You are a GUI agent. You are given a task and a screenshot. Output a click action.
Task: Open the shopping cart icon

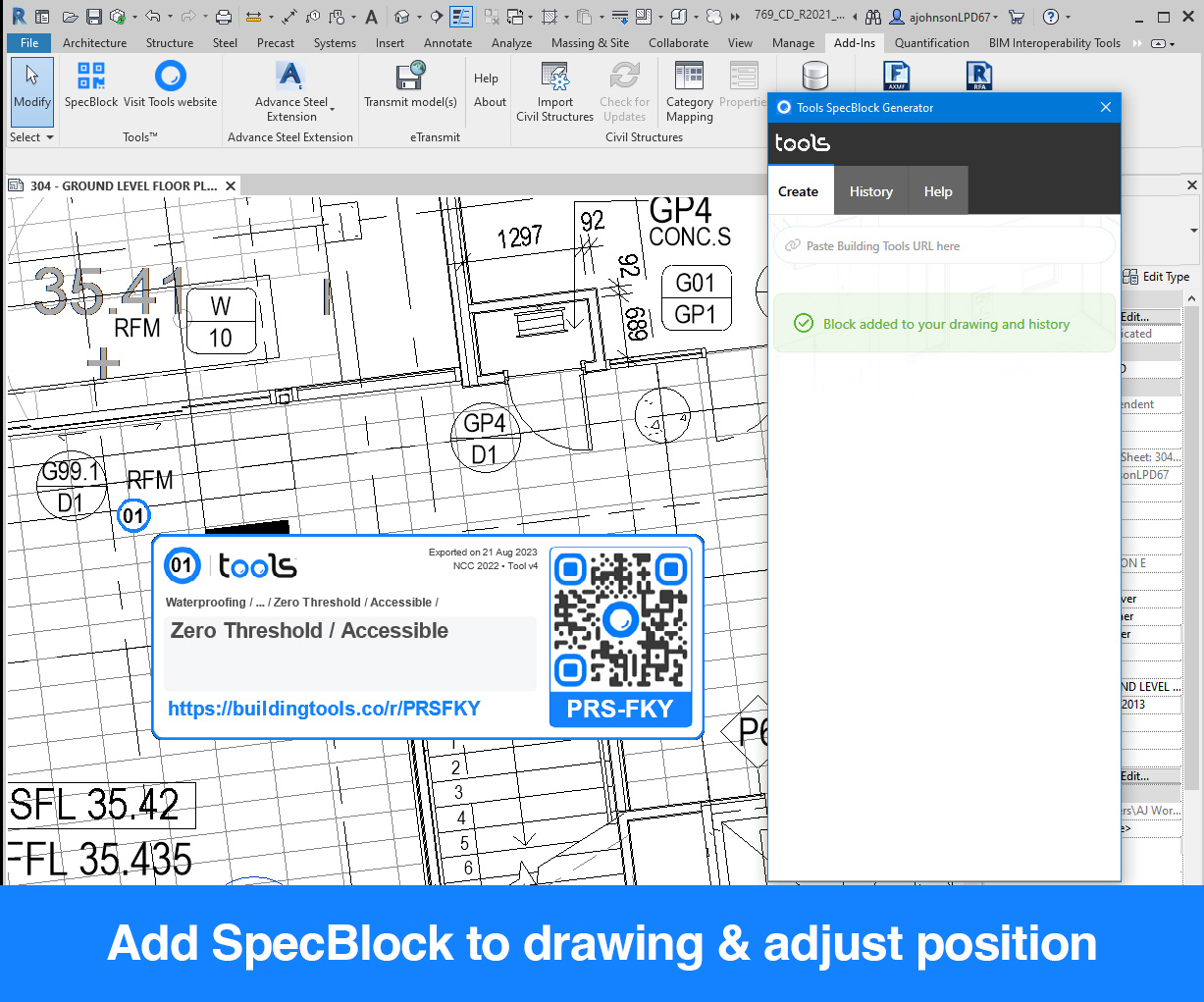[1017, 17]
